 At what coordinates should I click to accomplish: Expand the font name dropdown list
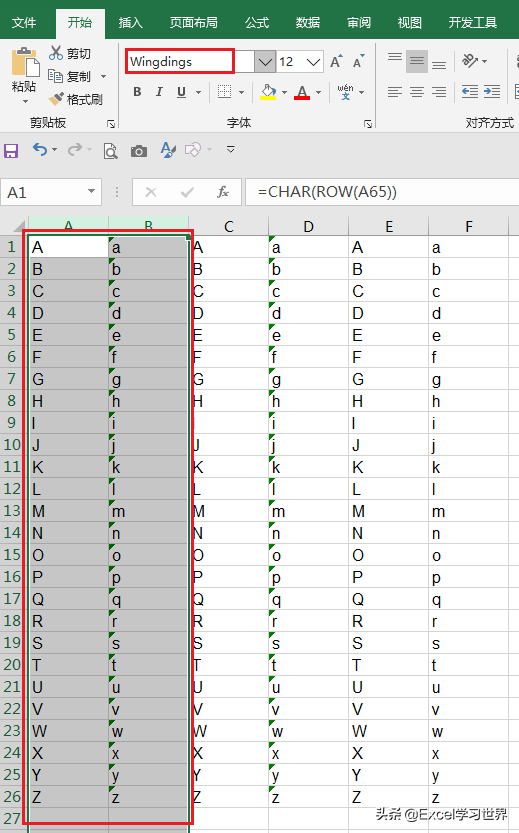tap(265, 62)
